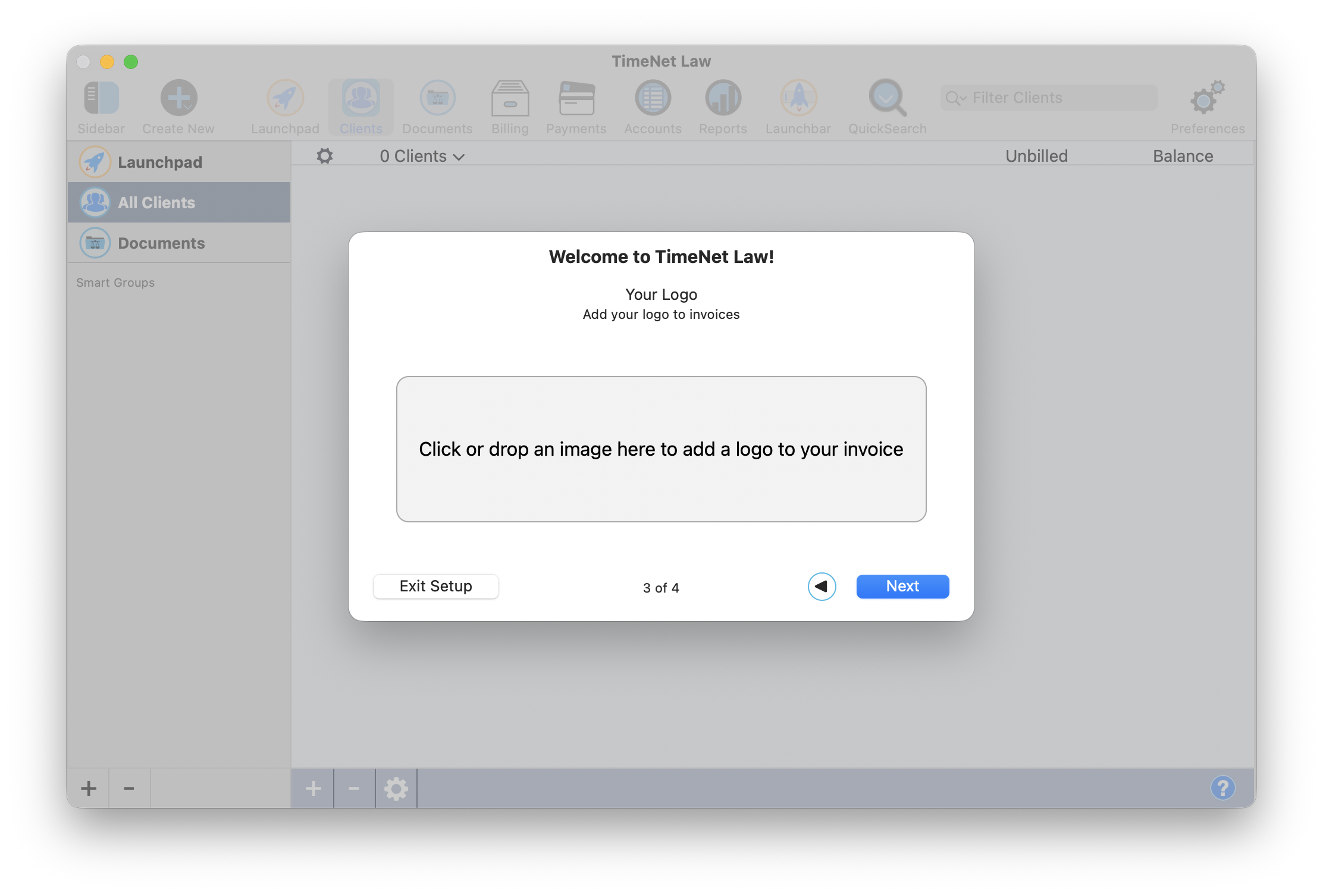
Task: Expand the 0 Clients dropdown
Action: tap(422, 156)
